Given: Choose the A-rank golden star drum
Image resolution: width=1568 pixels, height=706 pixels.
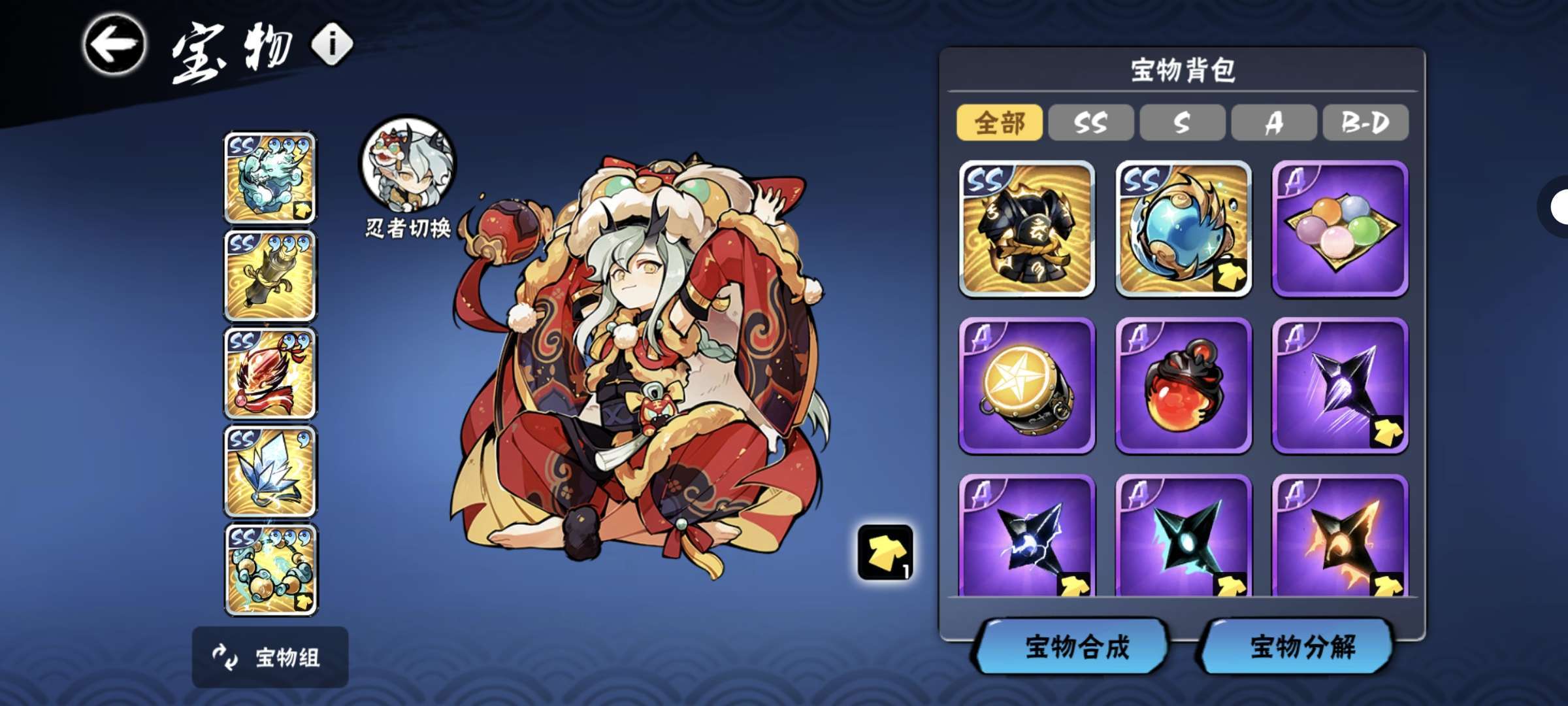Looking at the screenshot, I should [x=1026, y=386].
